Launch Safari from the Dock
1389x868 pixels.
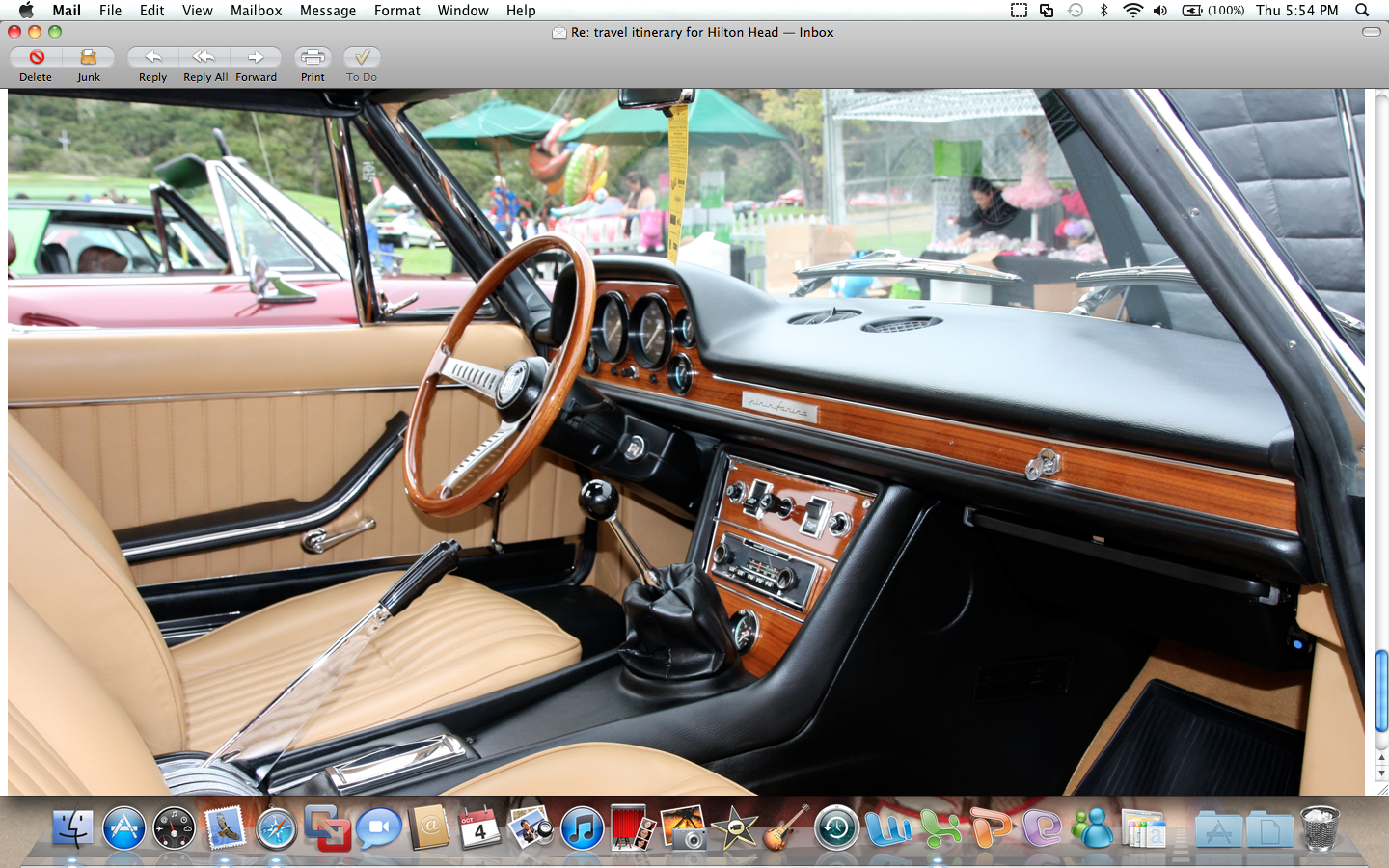coord(276,829)
